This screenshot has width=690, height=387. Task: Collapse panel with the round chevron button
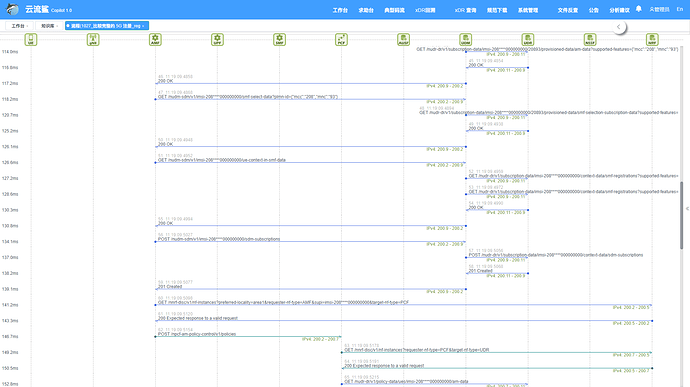[619, 27]
